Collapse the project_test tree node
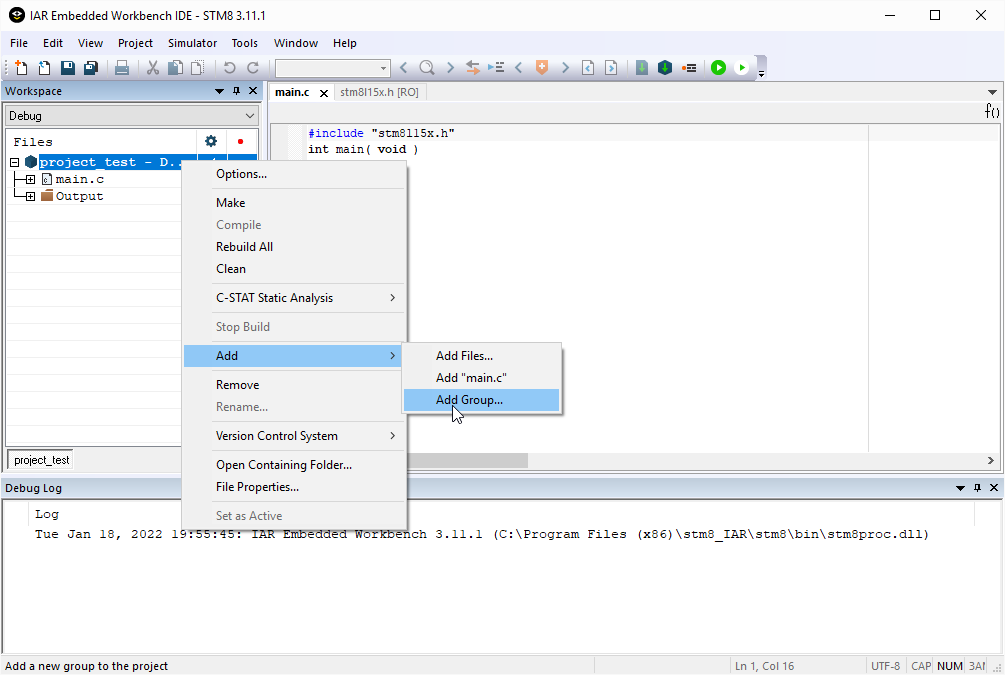1005x675 pixels. (x=15, y=163)
